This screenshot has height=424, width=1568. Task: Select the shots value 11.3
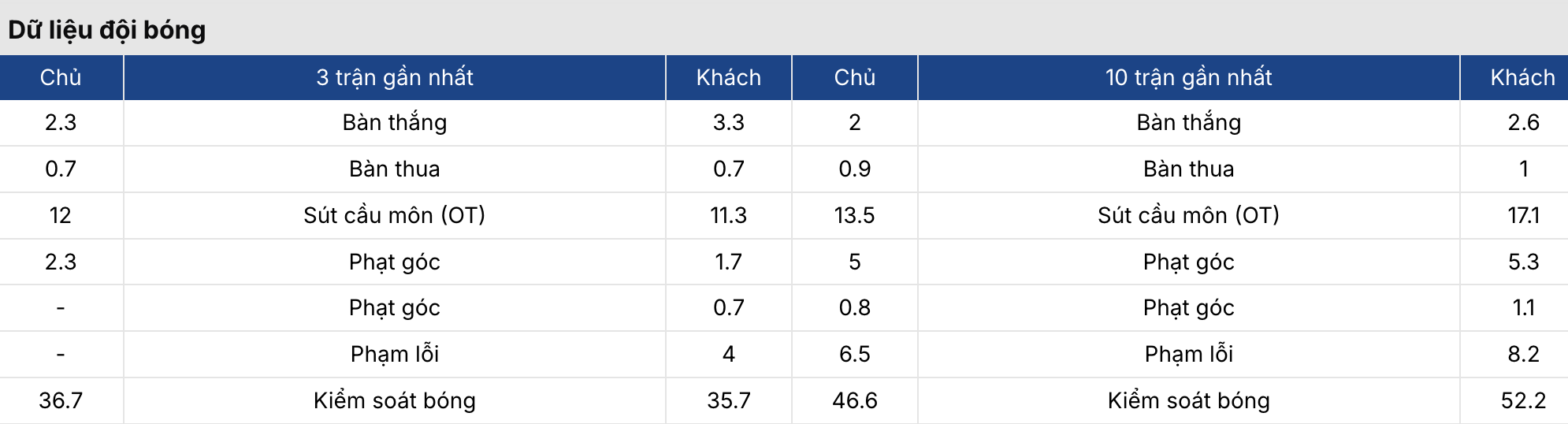tap(729, 215)
